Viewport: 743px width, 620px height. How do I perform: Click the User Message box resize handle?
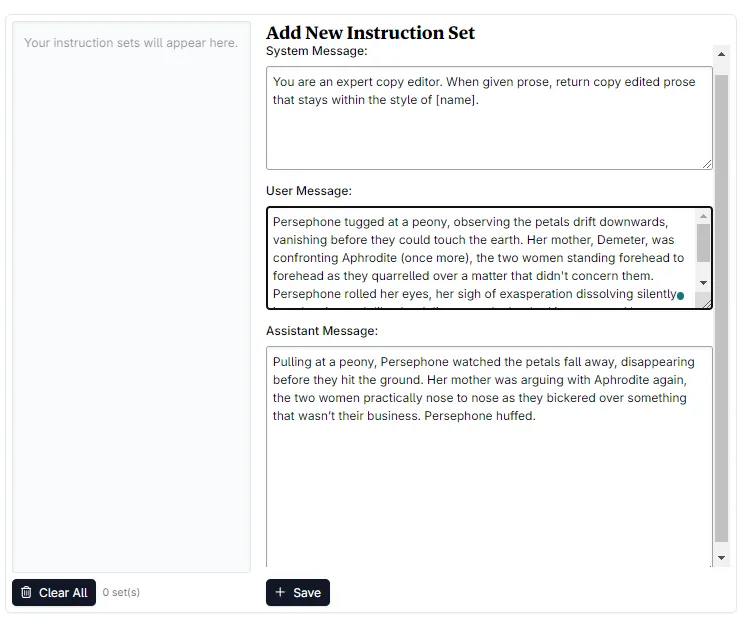(x=707, y=303)
